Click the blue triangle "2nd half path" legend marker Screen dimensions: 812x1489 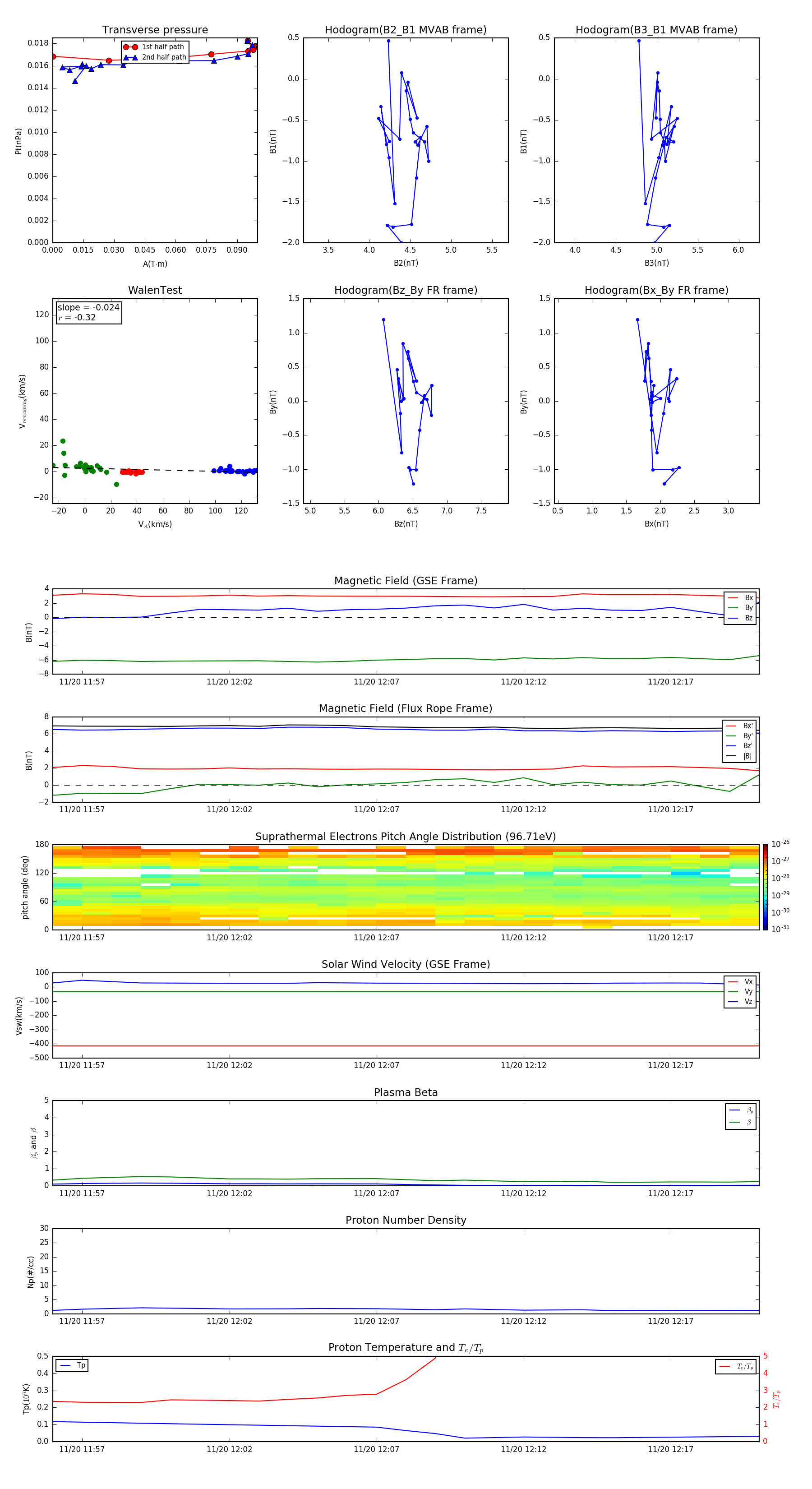coord(130,57)
